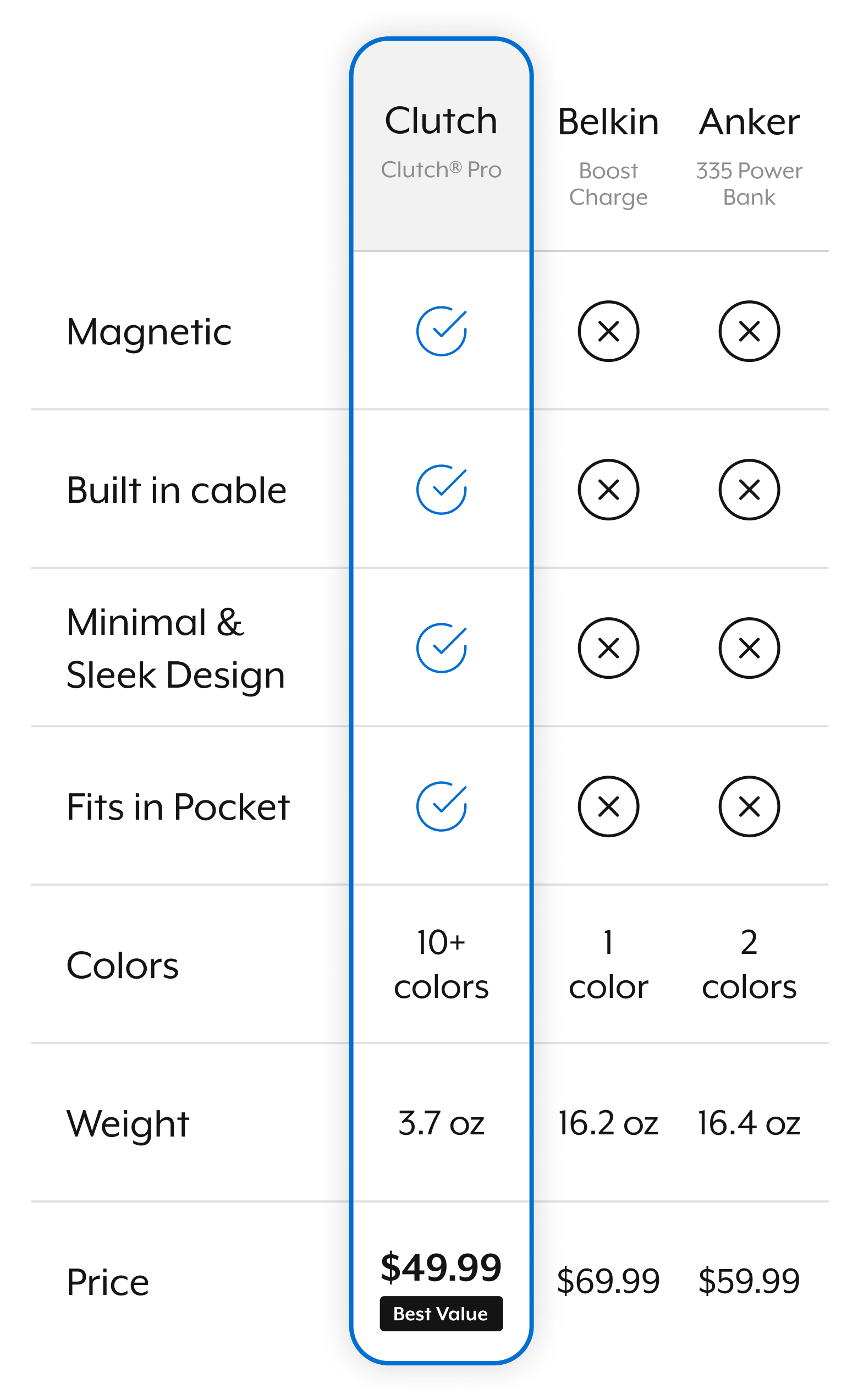
Task: Click Anker's X icon in Magnetic row
Action: tap(749, 331)
